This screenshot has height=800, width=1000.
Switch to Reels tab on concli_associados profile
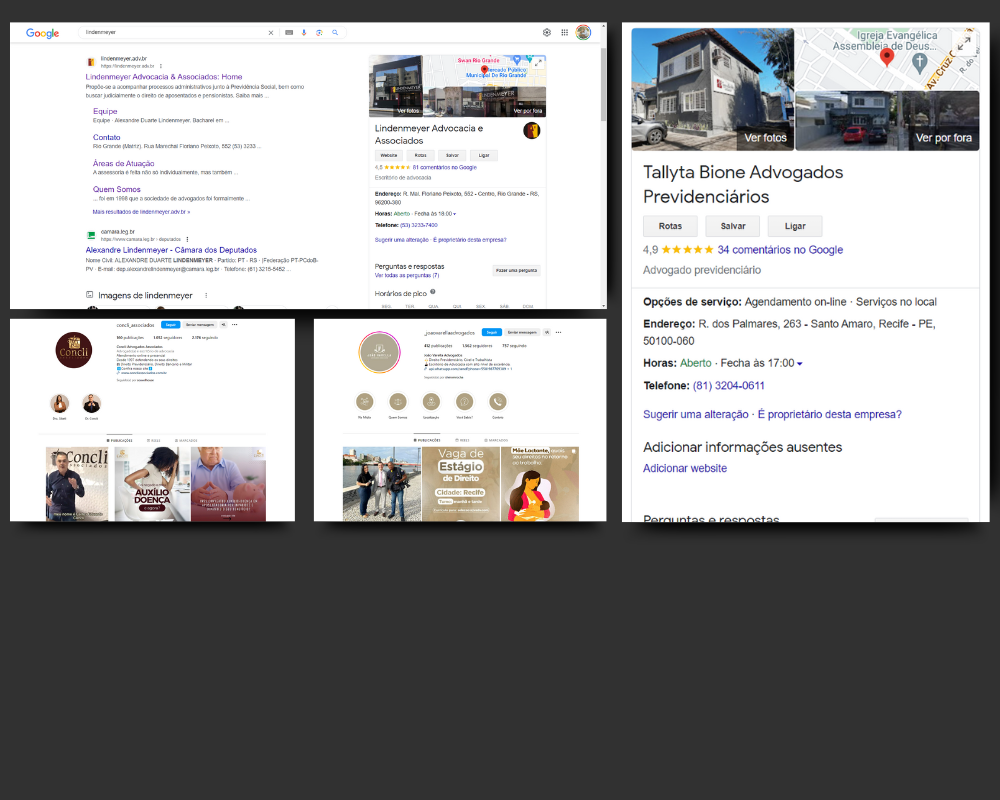[x=154, y=440]
